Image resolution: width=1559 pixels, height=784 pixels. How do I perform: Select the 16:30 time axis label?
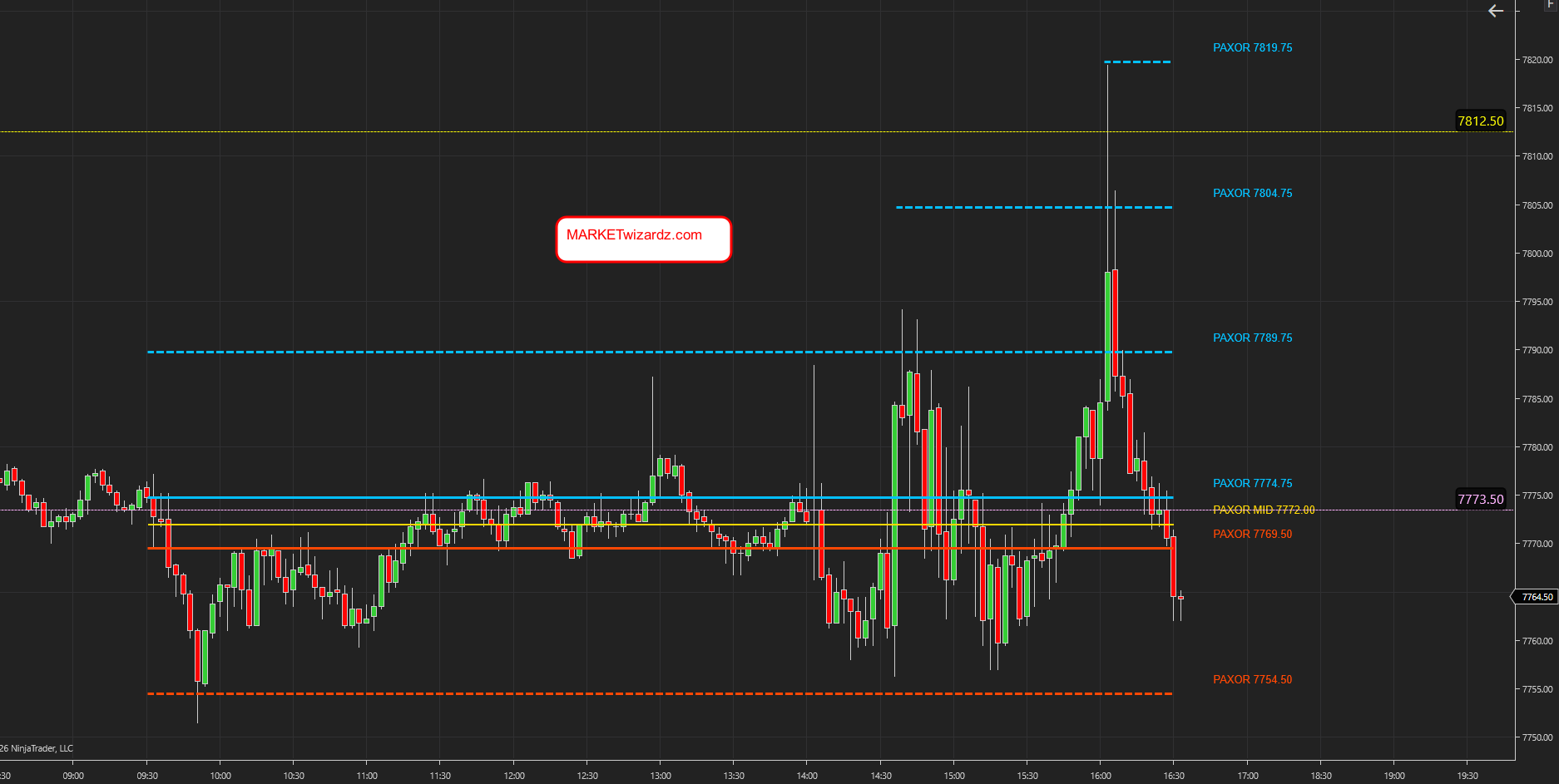click(x=1174, y=776)
